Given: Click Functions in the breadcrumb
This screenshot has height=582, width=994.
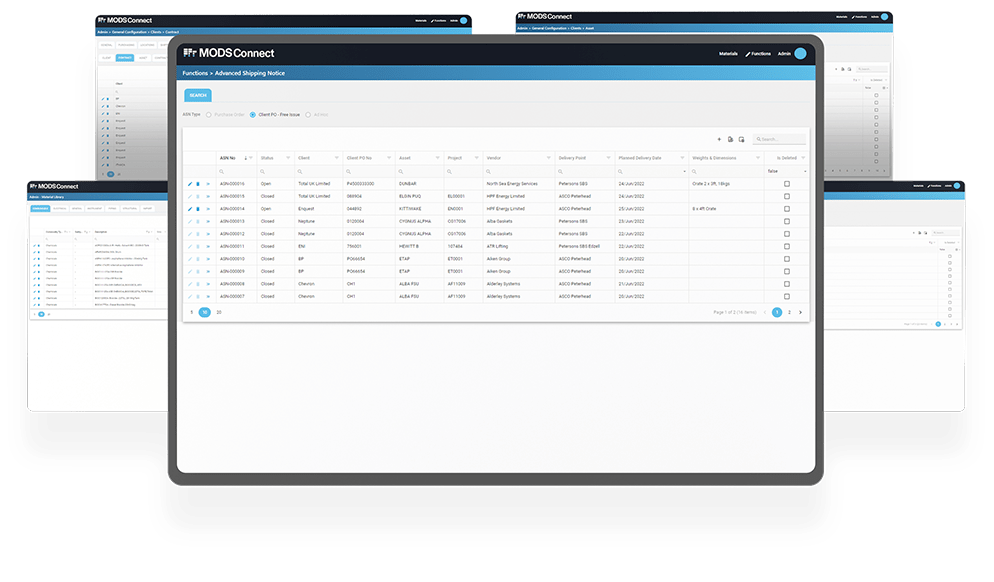Looking at the screenshot, I should pos(195,74).
